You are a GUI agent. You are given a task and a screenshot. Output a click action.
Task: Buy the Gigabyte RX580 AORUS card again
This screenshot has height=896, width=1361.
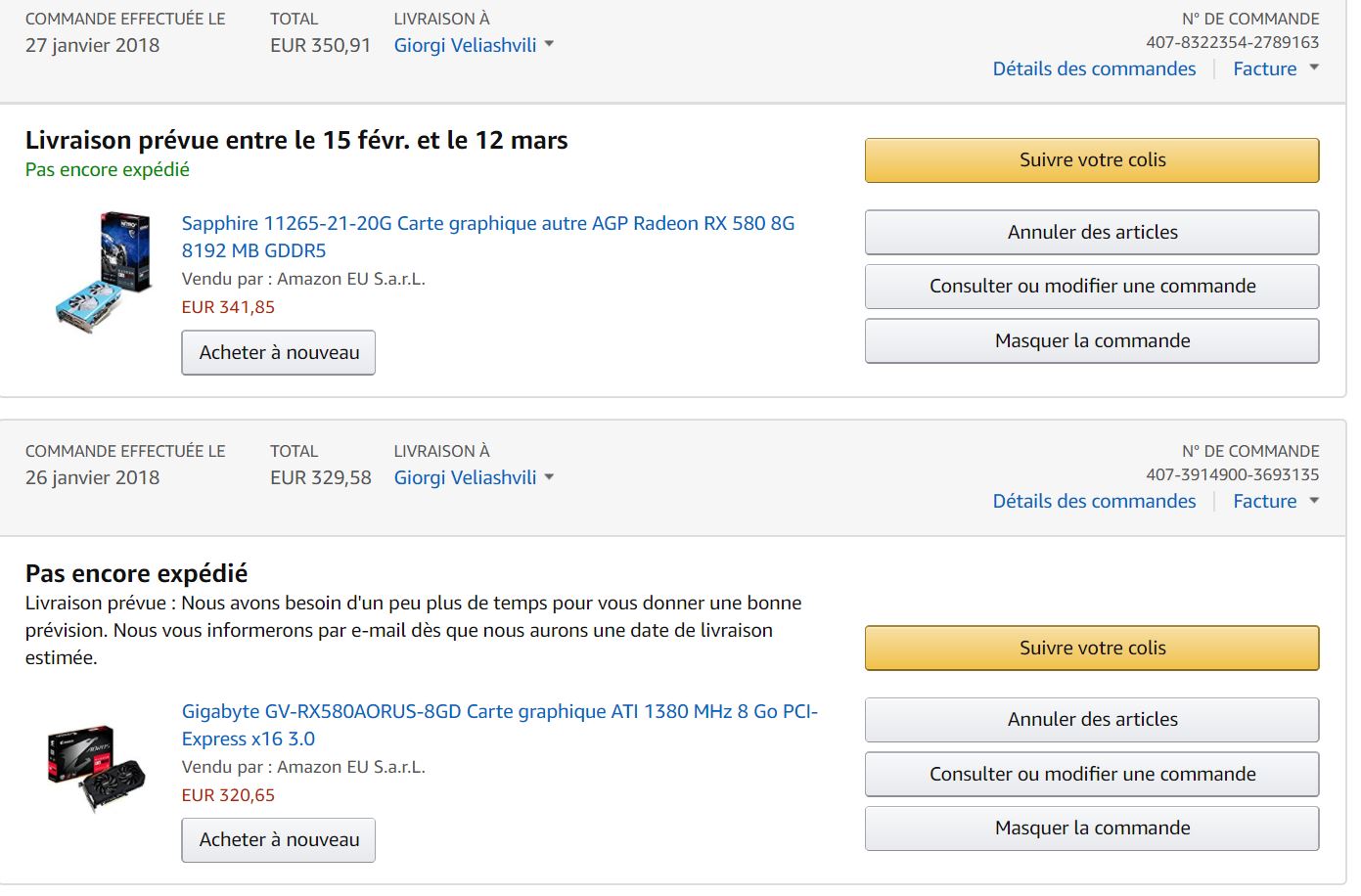(279, 840)
